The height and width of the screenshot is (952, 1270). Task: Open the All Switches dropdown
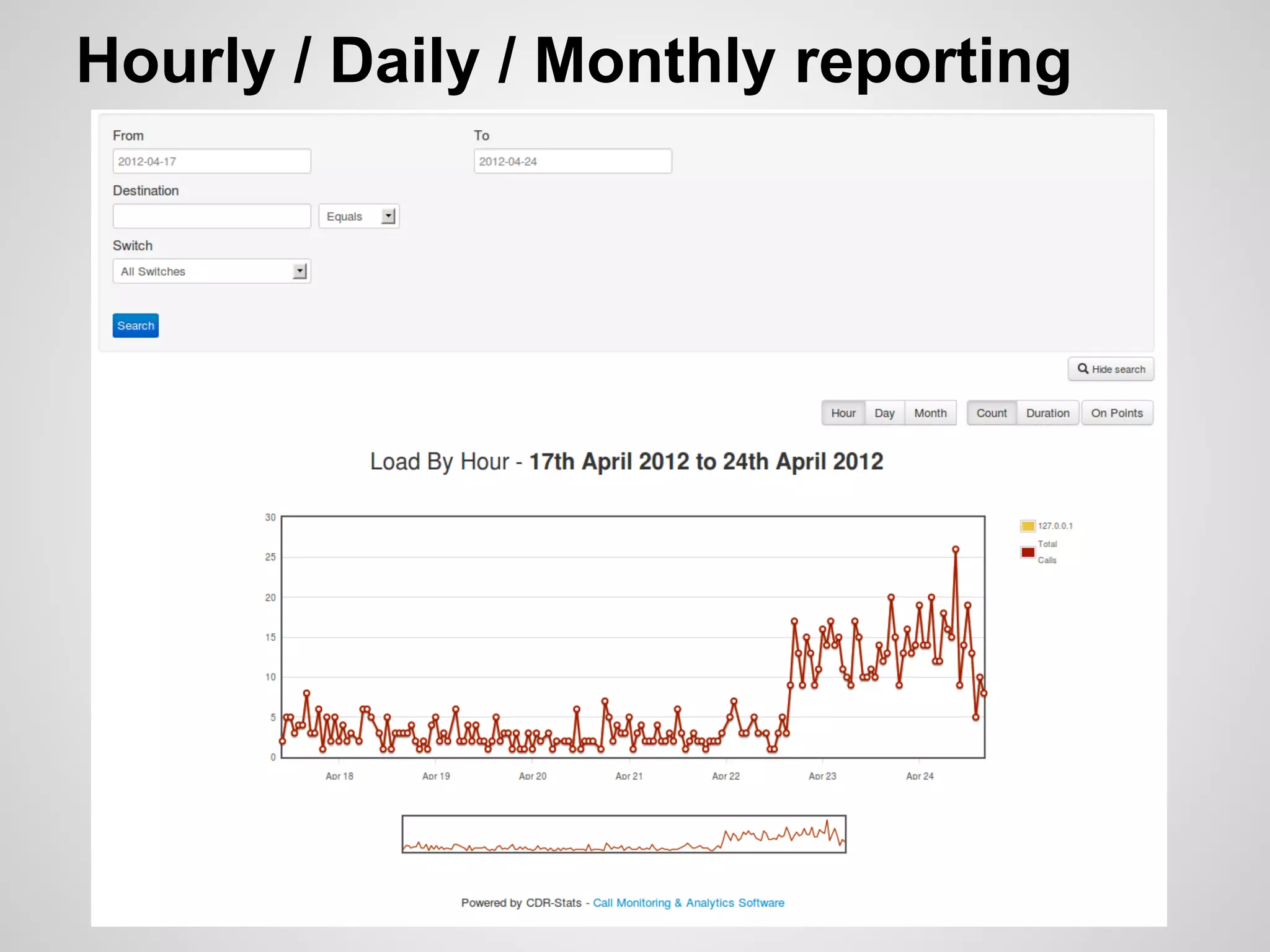211,271
